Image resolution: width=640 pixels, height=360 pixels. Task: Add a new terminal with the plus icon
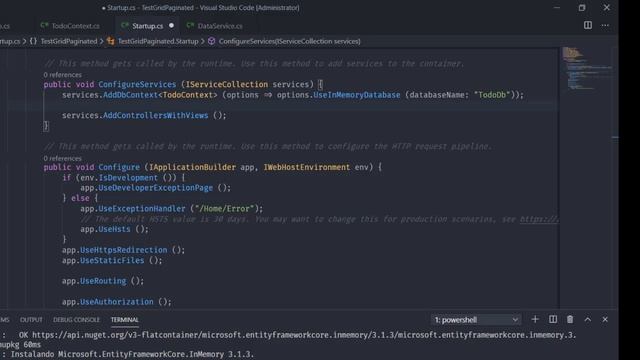(x=535, y=320)
